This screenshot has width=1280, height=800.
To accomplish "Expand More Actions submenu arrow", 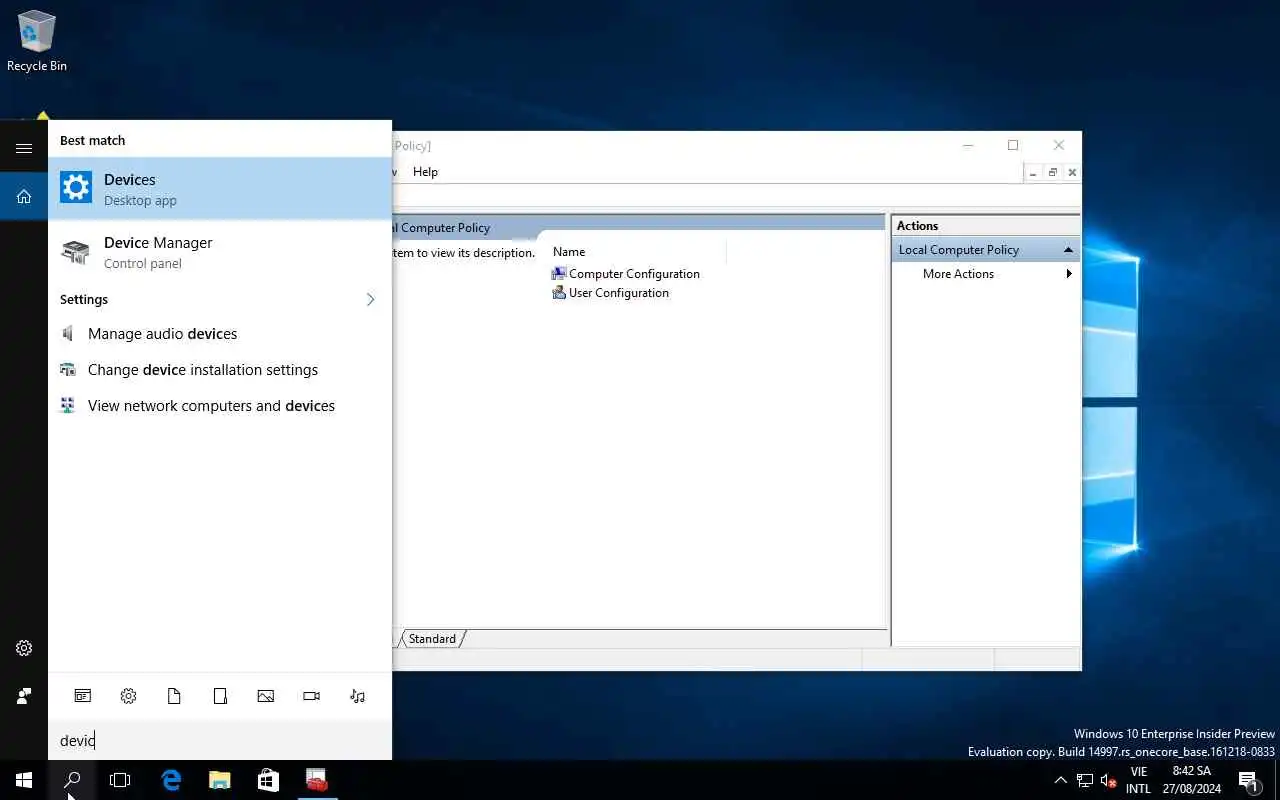I will point(1069,274).
